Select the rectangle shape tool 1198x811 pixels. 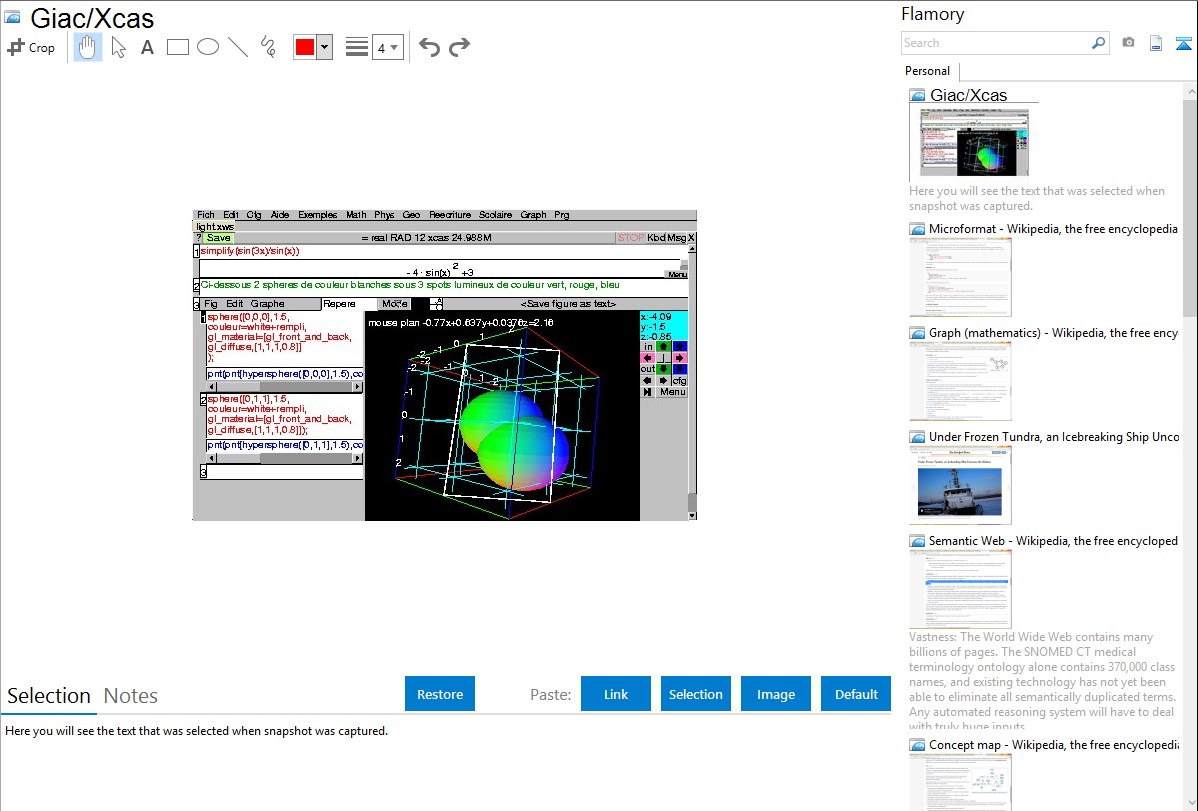click(x=177, y=47)
